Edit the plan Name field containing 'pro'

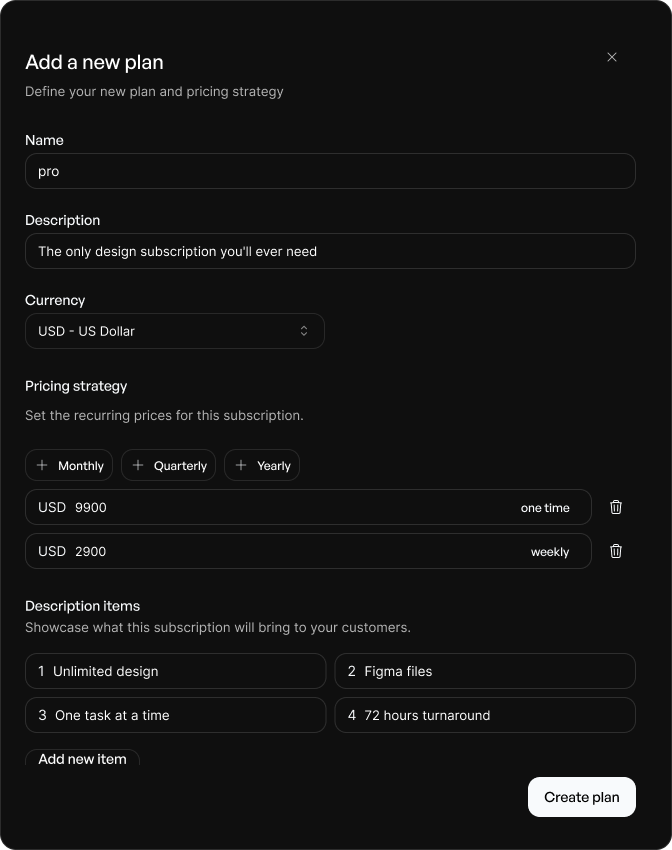pyautogui.click(x=330, y=171)
